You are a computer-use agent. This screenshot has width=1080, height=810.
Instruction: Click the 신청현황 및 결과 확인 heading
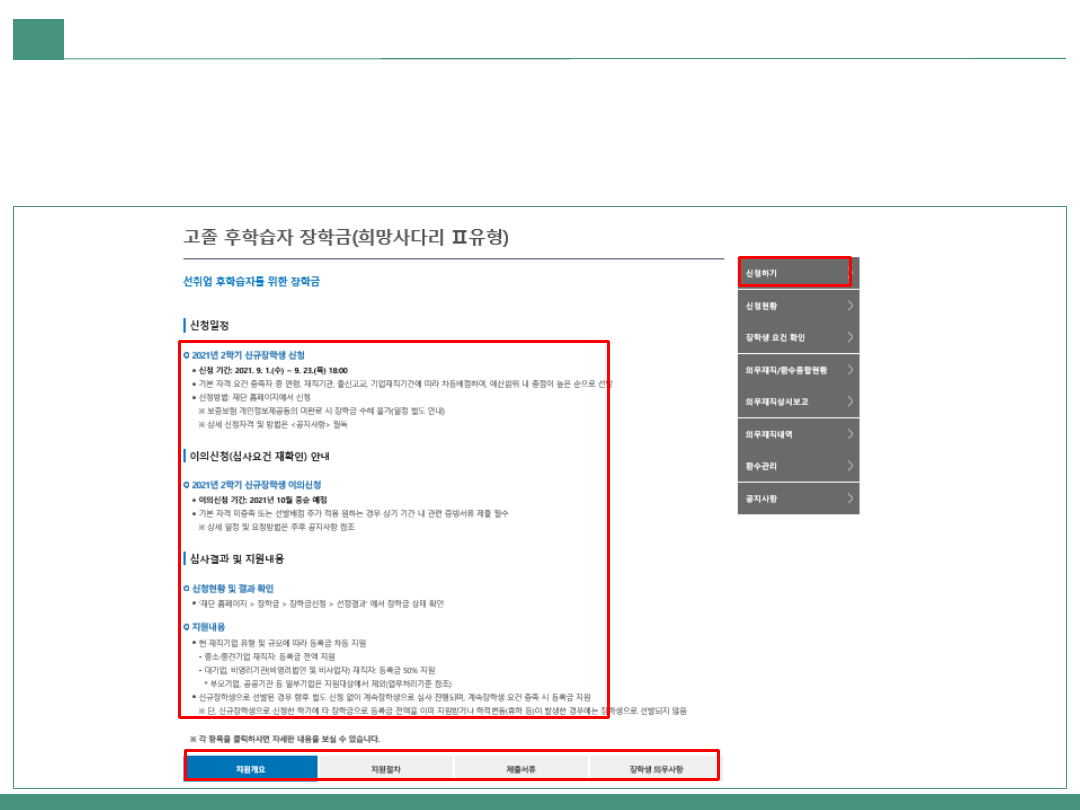[233, 589]
